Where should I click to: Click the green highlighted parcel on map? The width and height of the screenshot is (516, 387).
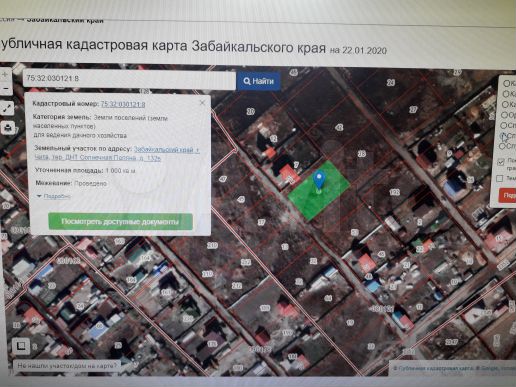(318, 190)
